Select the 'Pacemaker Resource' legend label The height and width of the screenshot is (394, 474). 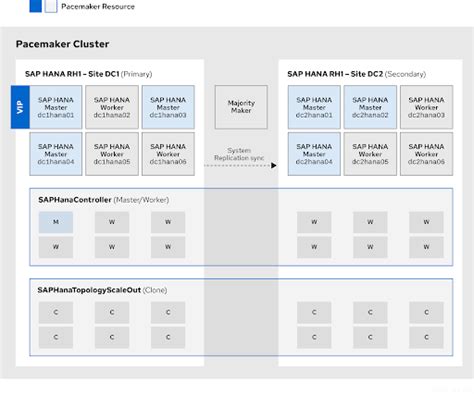pos(98,6)
